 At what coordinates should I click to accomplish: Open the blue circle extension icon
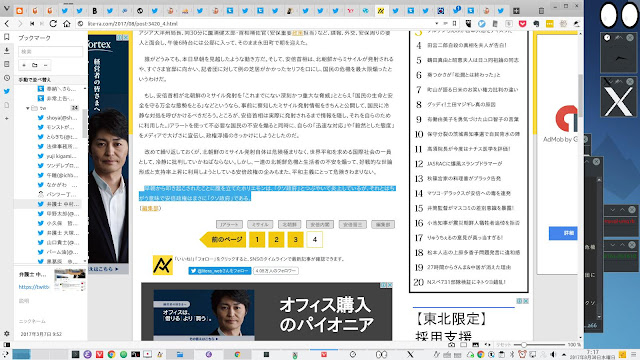coord(482,24)
